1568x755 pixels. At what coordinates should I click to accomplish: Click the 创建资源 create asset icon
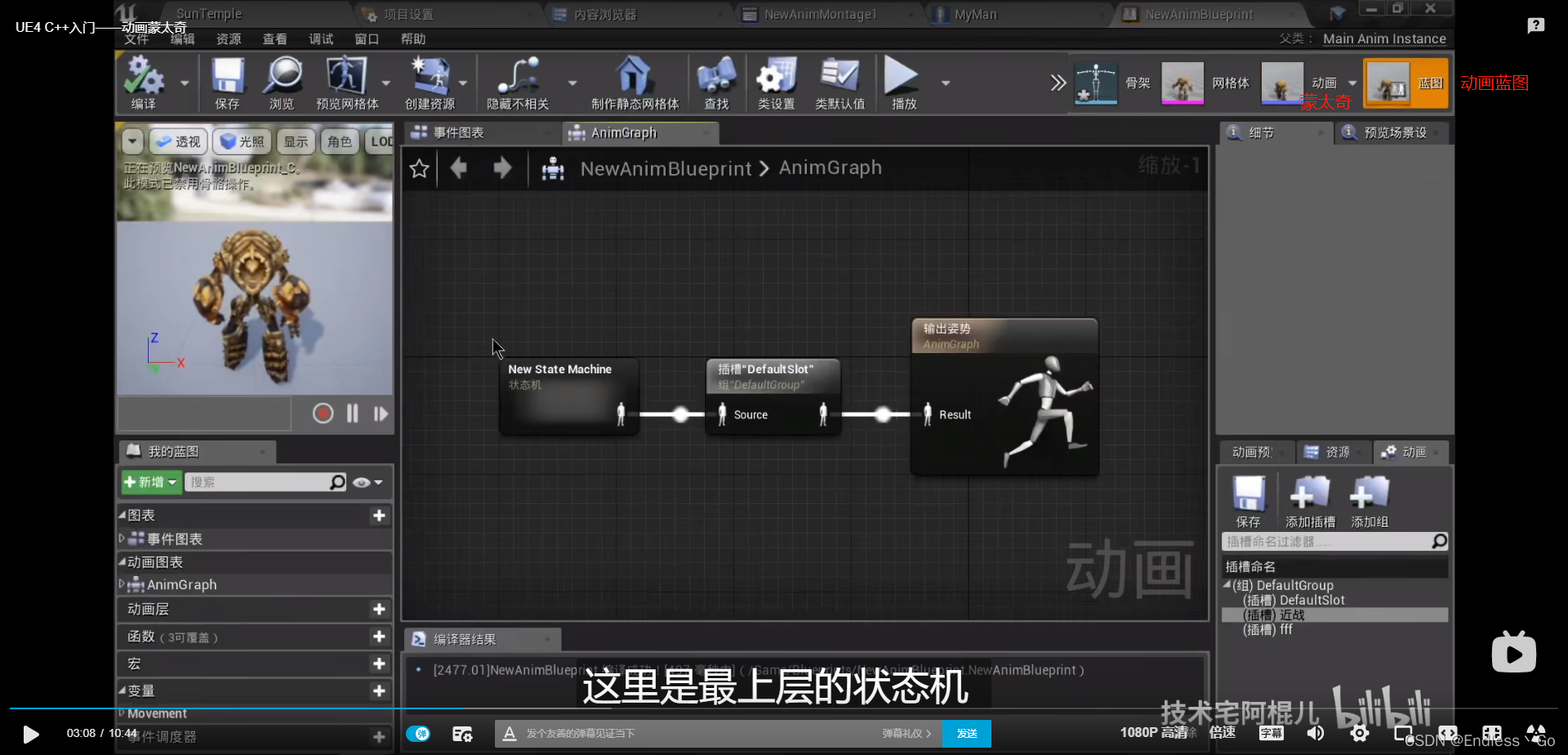[x=430, y=83]
